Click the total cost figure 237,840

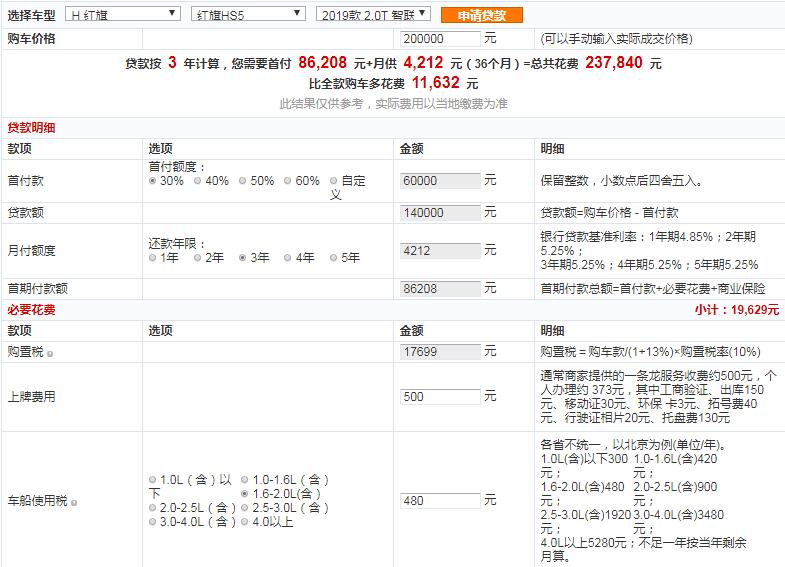614,63
